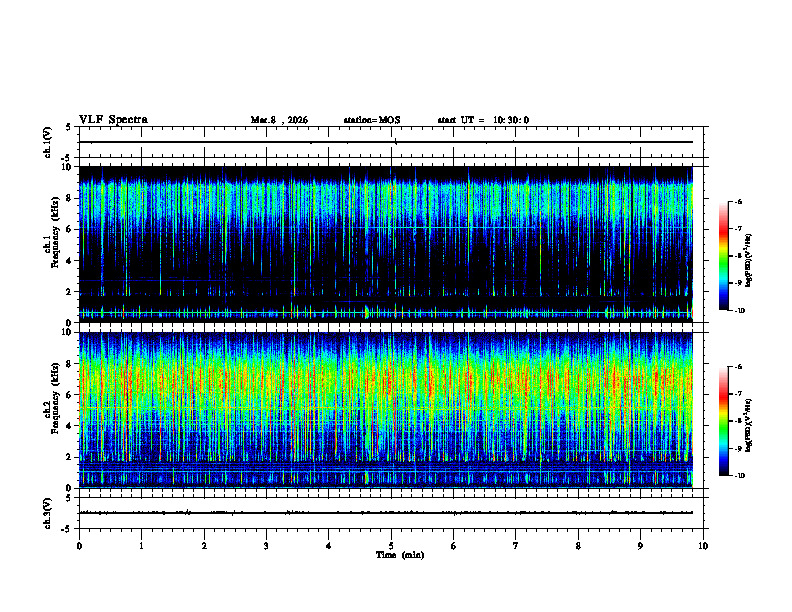The height and width of the screenshot is (612, 792).
Task: Click the "8" kHz tick on ch.2 frequency axis
Action: [x=70, y=364]
